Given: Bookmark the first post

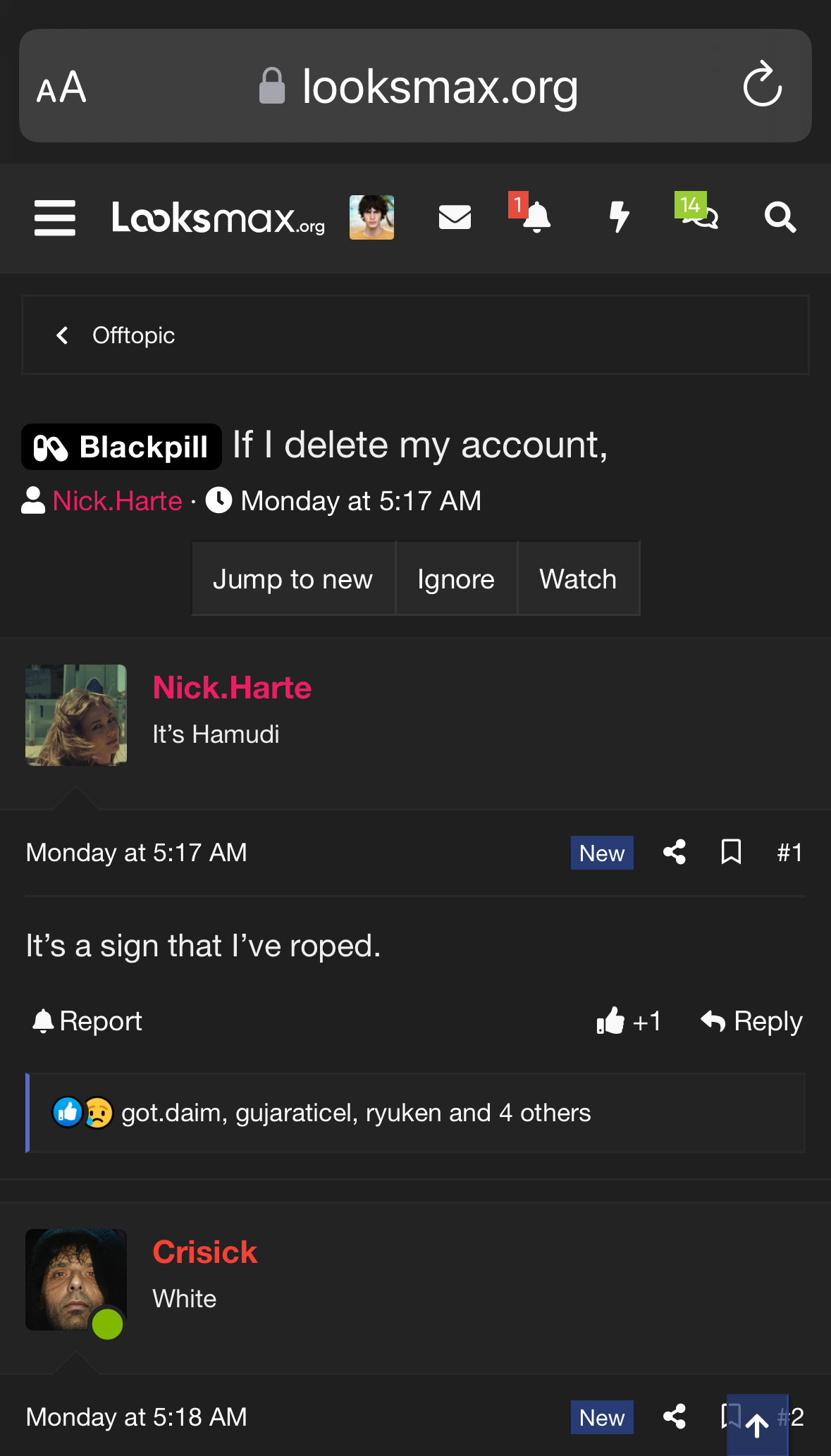Looking at the screenshot, I should pyautogui.click(x=731, y=852).
